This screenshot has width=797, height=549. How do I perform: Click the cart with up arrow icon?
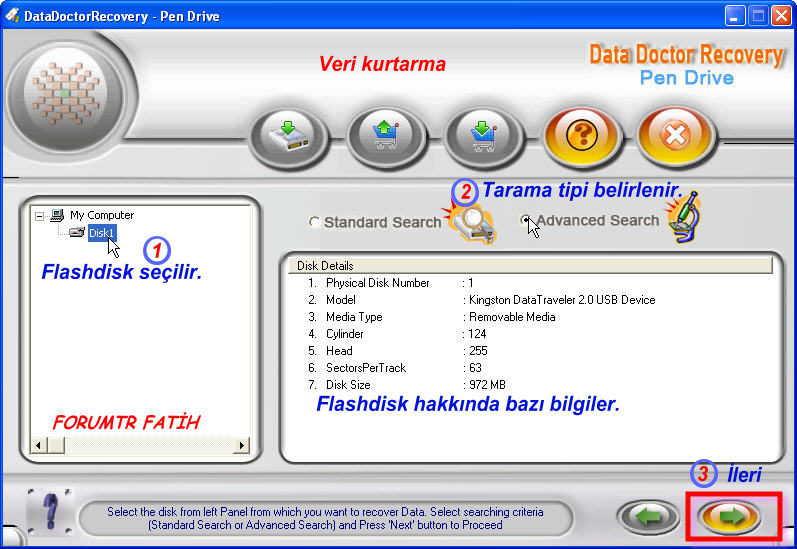coord(386,137)
